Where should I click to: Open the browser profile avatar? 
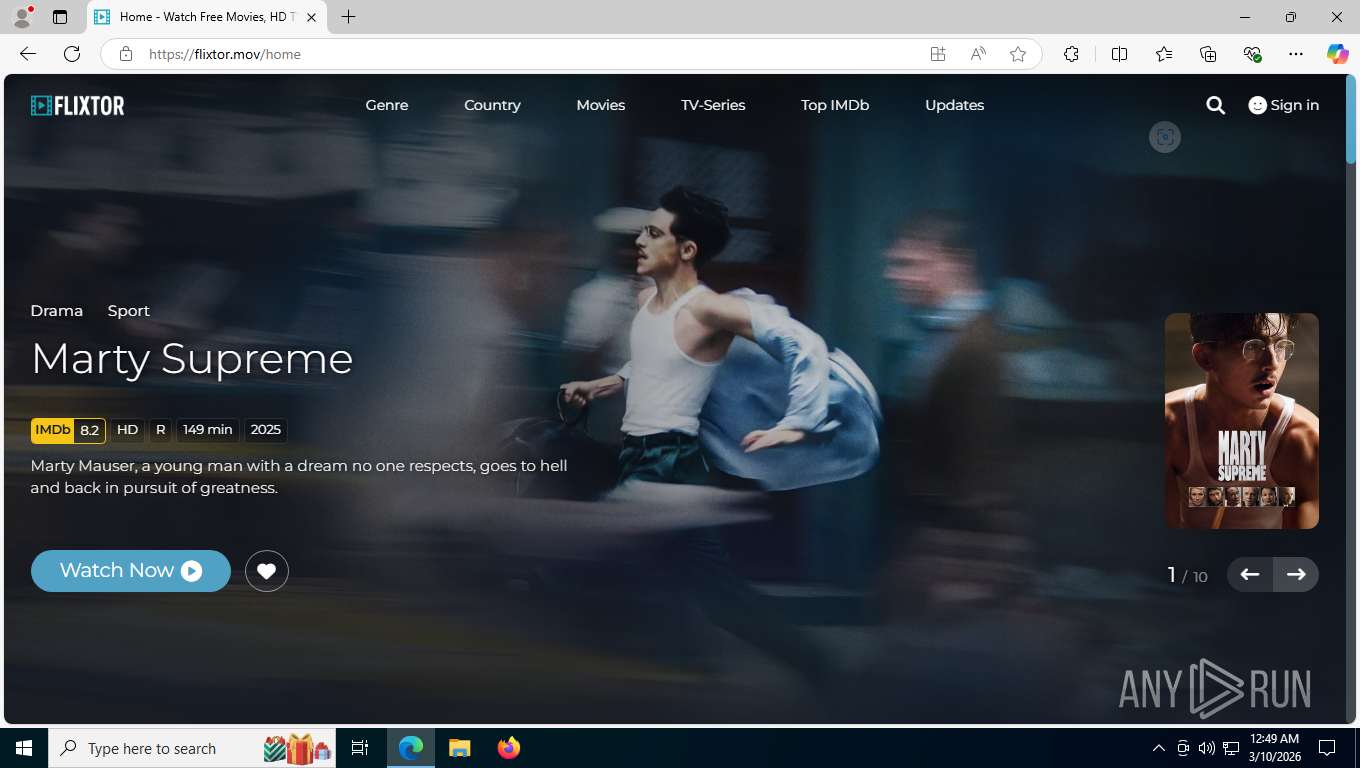tap(22, 17)
